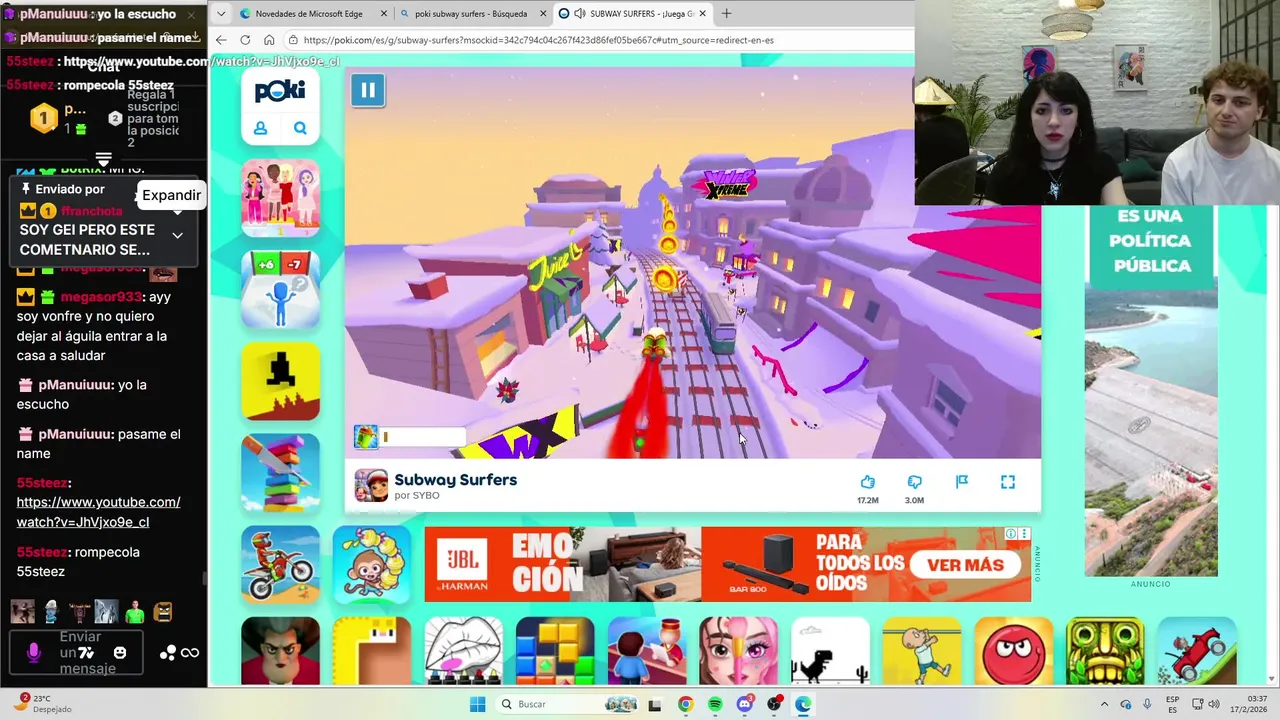1280x720 pixels.
Task: Dislike the game with thumbs down icon
Action: pos(914,482)
